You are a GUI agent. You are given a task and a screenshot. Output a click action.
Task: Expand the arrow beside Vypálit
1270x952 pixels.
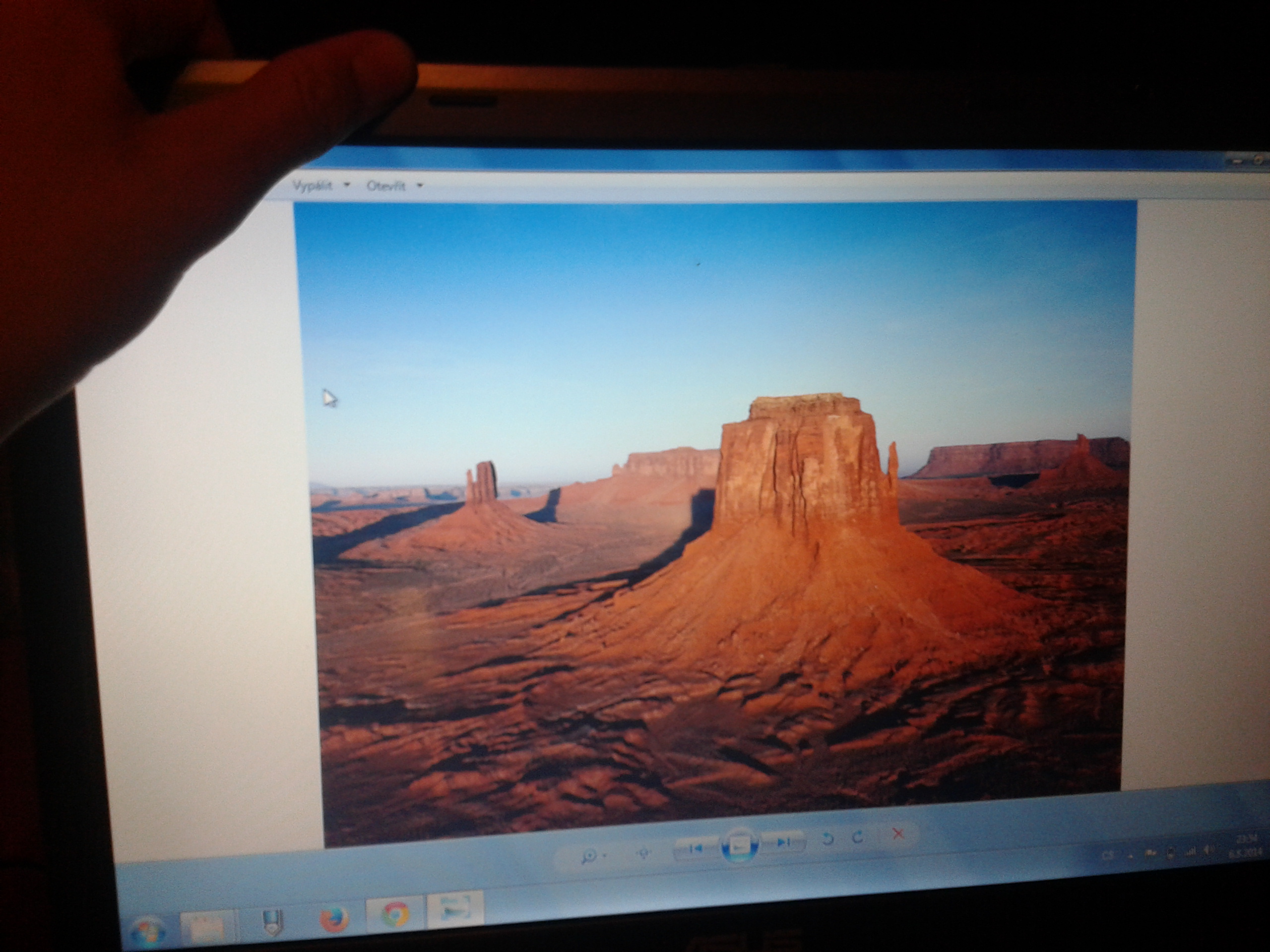pos(346,185)
